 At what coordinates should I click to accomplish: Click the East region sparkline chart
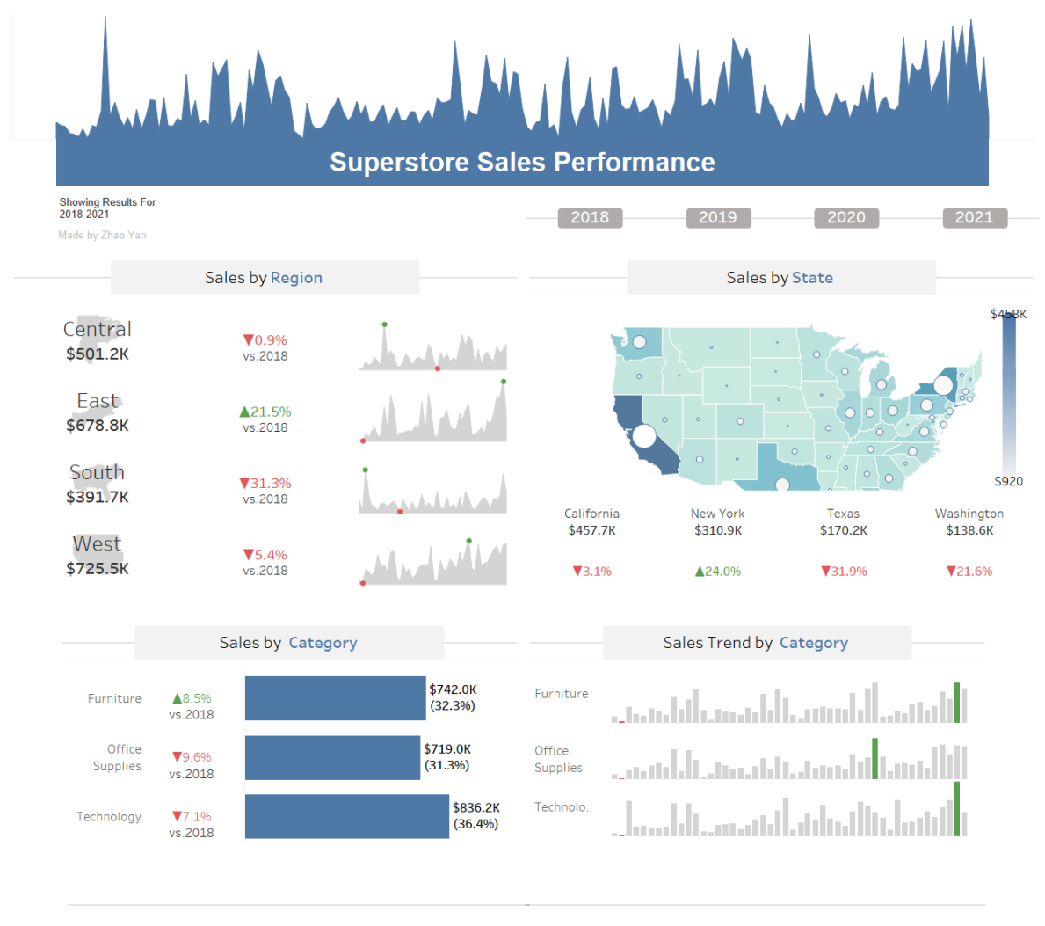coord(433,411)
